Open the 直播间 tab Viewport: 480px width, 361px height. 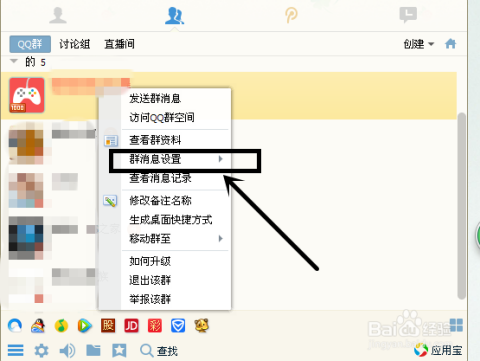tap(119, 44)
